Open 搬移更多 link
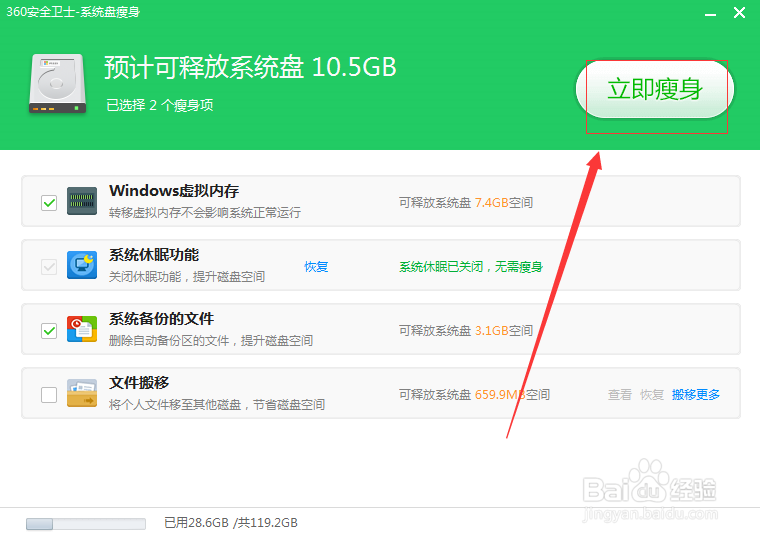This screenshot has width=760, height=540. (696, 395)
